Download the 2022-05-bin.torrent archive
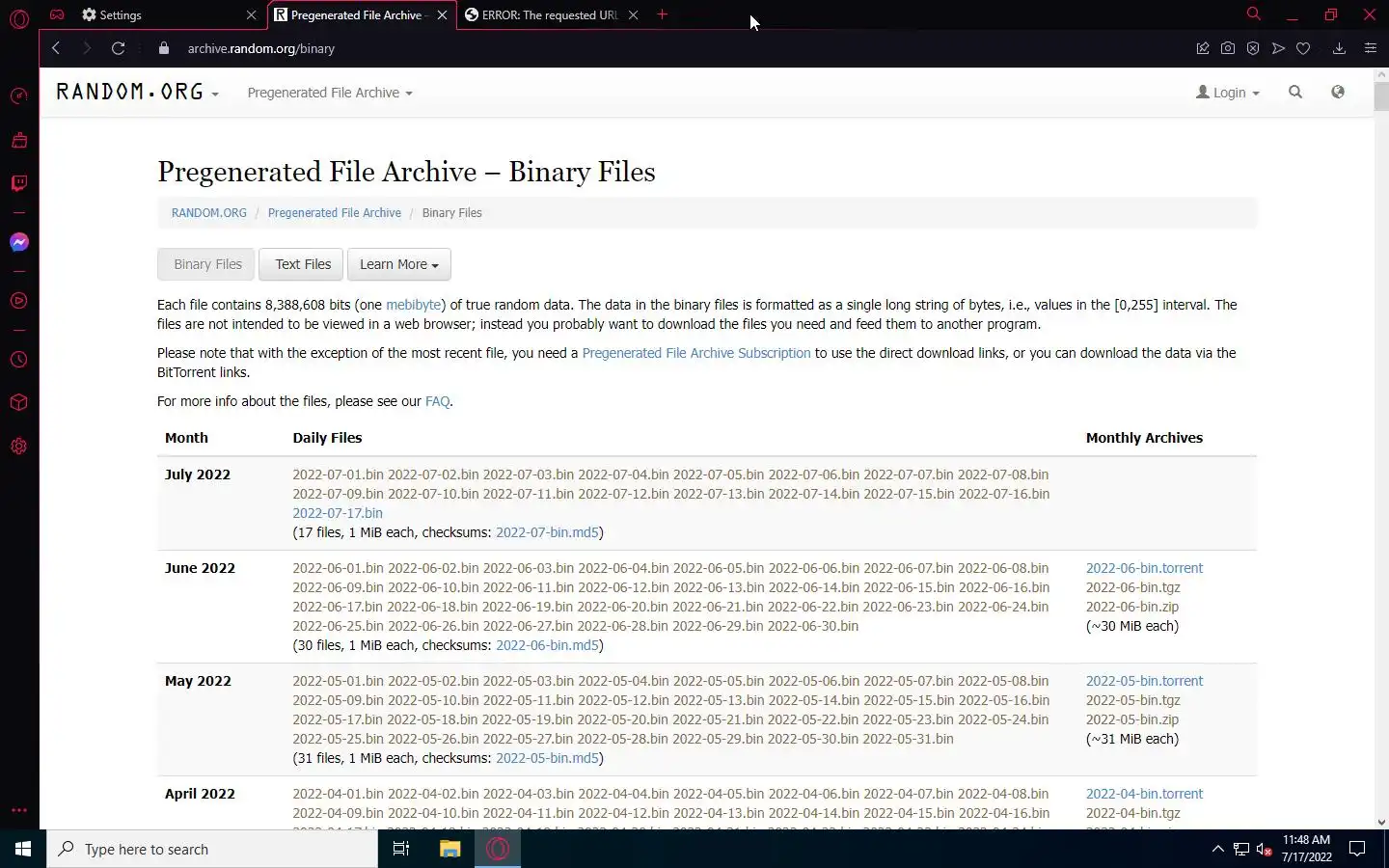 [1144, 681]
